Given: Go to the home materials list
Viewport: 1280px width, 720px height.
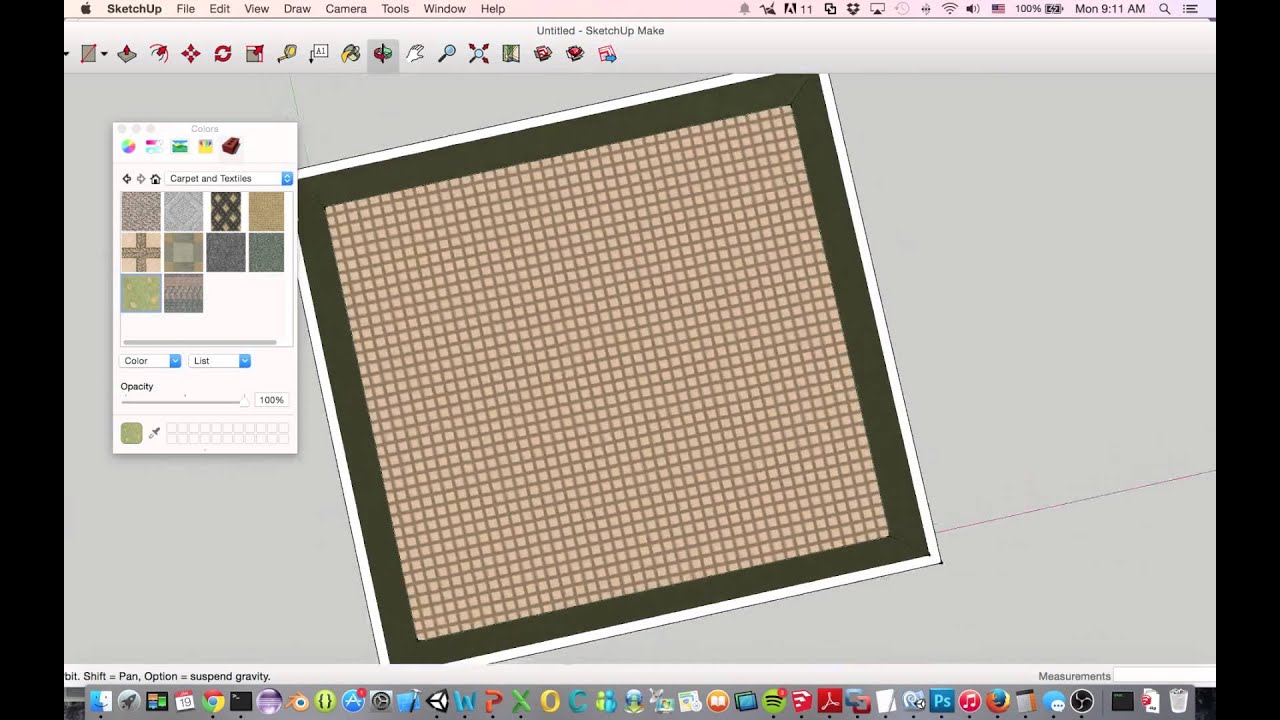Looking at the screenshot, I should coord(155,179).
